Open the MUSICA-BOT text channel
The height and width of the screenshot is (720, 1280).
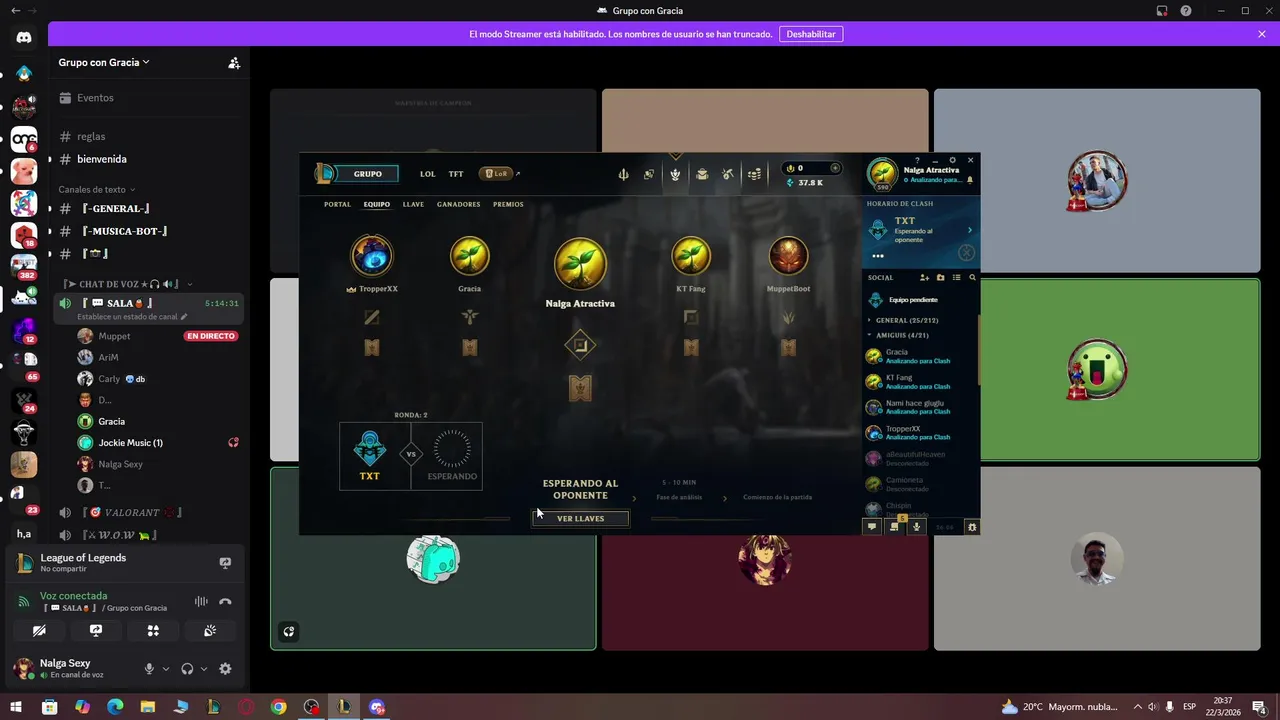click(x=149, y=231)
